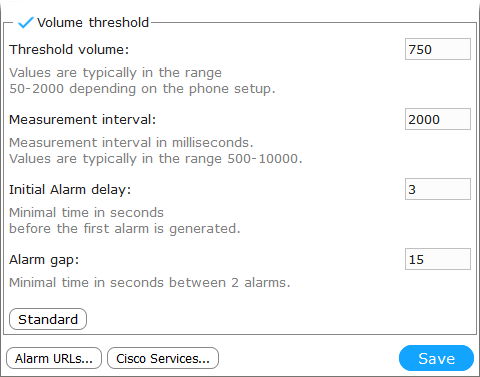Click the Initial Alarm delay: label
Image resolution: width=480 pixels, height=377 pixels.
(70, 190)
